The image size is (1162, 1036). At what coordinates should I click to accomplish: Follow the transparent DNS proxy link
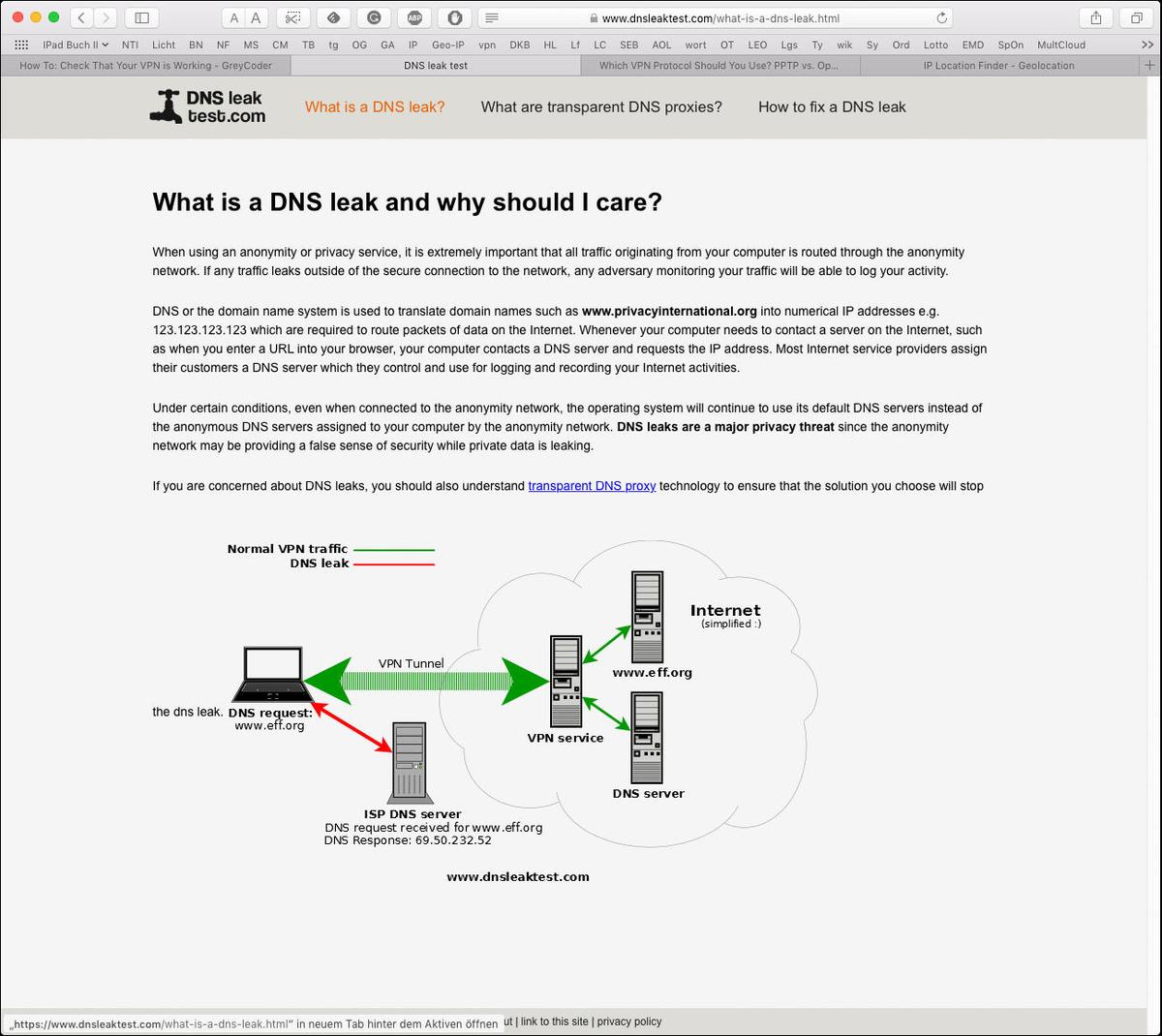pyautogui.click(x=592, y=486)
